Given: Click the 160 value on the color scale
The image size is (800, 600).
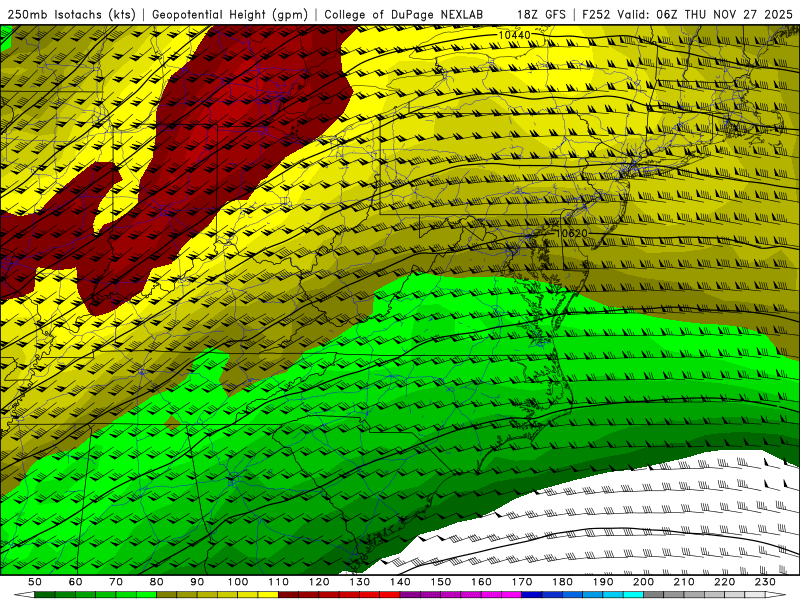Looking at the screenshot, I should (481, 582).
